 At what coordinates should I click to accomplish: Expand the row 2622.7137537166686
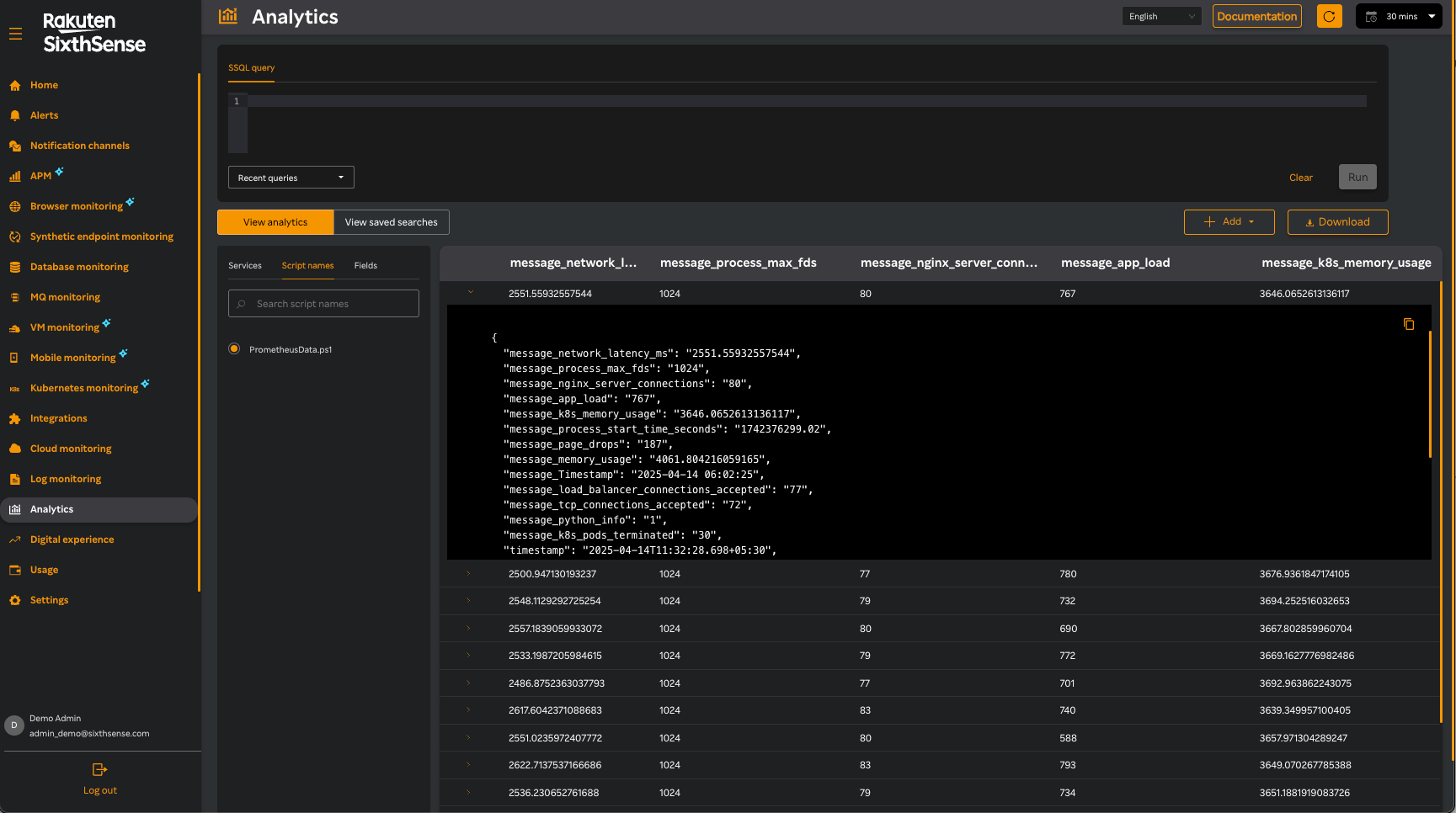(x=469, y=764)
